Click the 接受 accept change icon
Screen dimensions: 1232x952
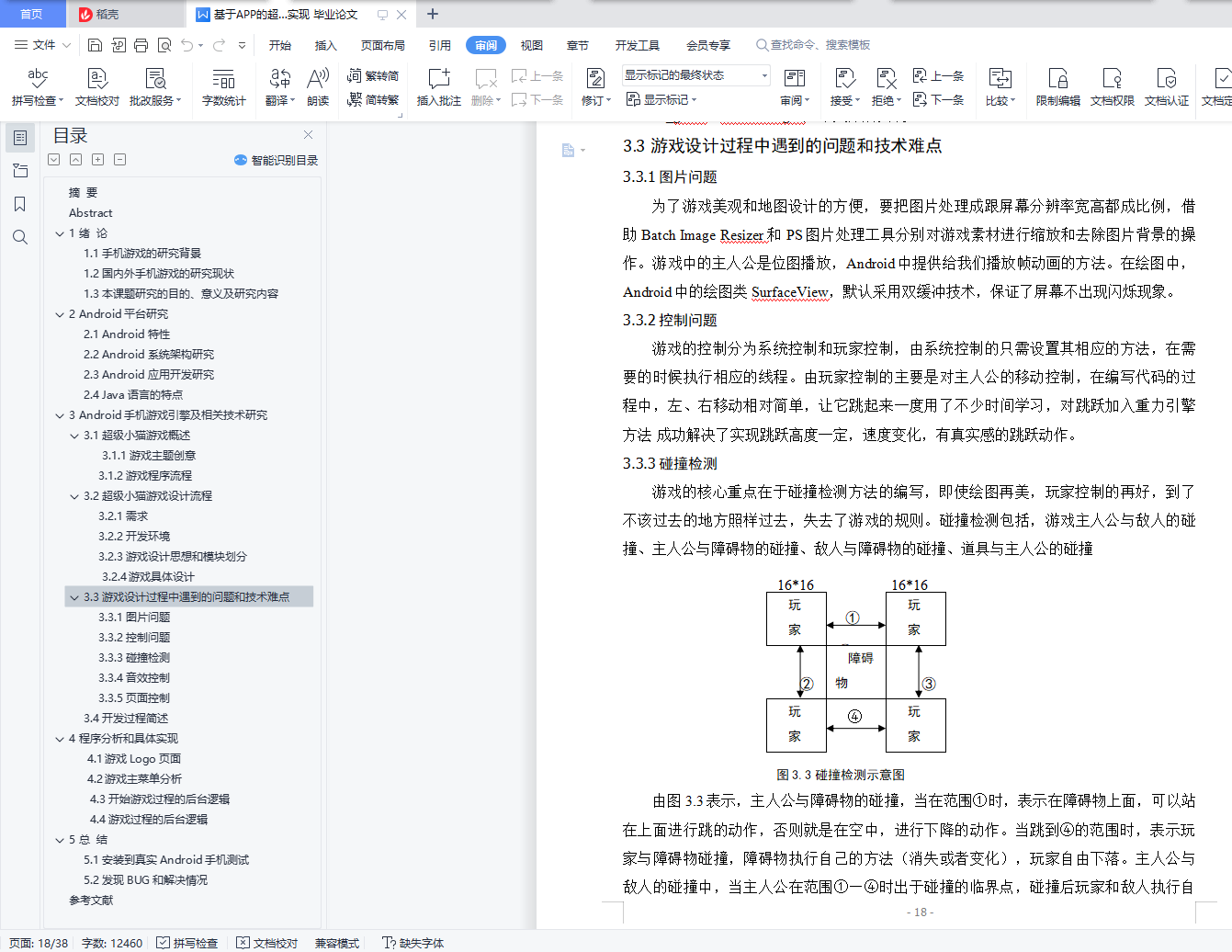point(844,79)
